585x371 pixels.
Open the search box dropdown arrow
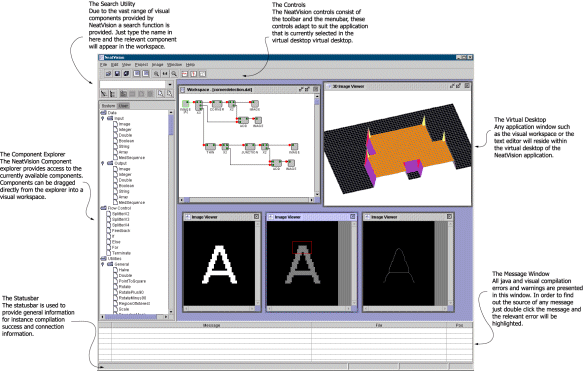coord(170,85)
